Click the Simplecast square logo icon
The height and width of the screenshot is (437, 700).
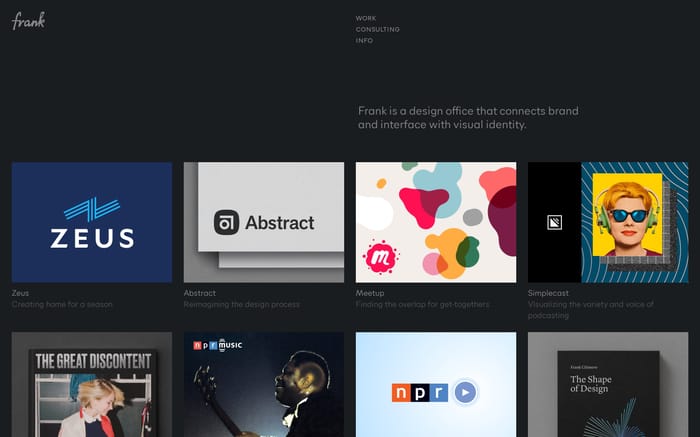554,222
